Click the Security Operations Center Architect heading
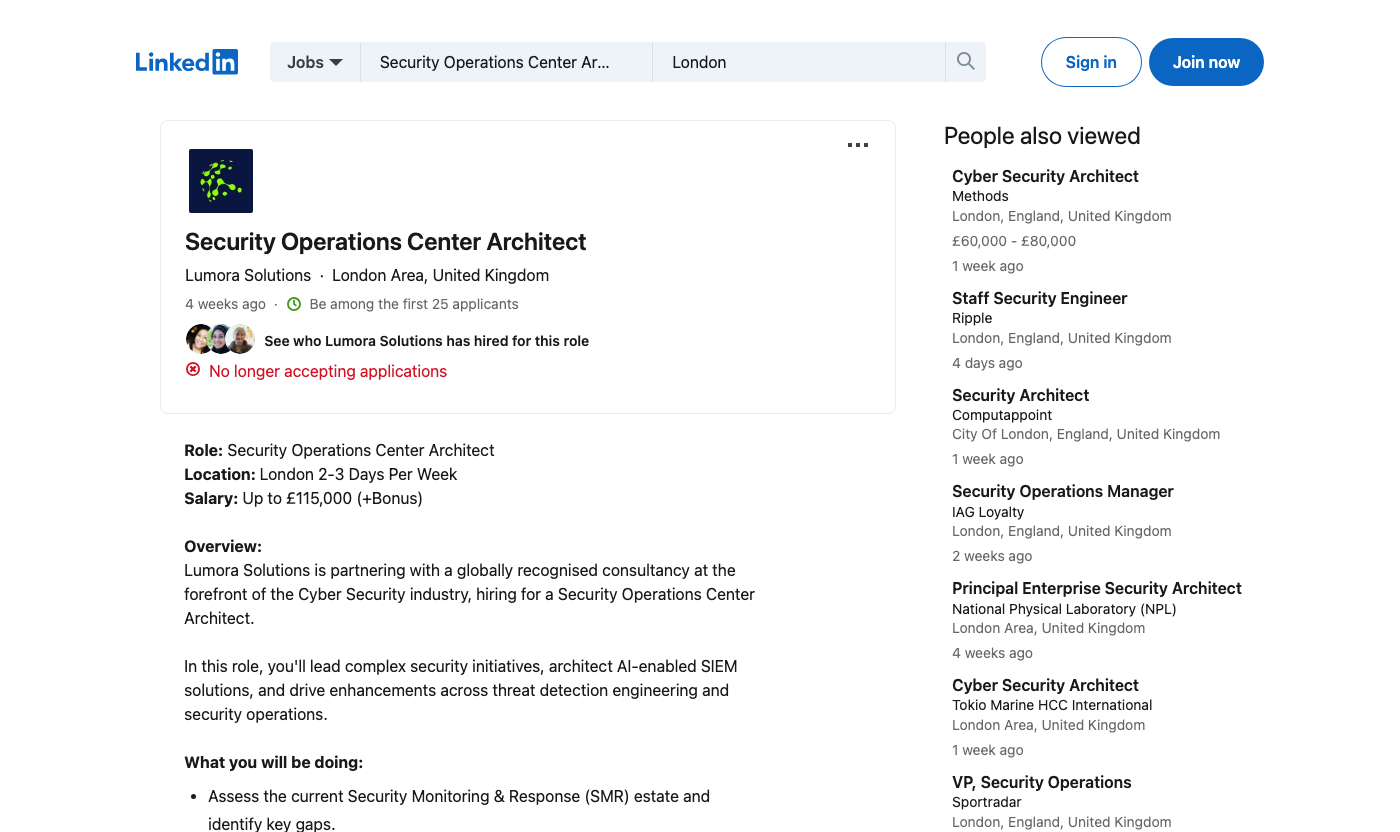This screenshot has width=1400, height=832. click(x=385, y=242)
